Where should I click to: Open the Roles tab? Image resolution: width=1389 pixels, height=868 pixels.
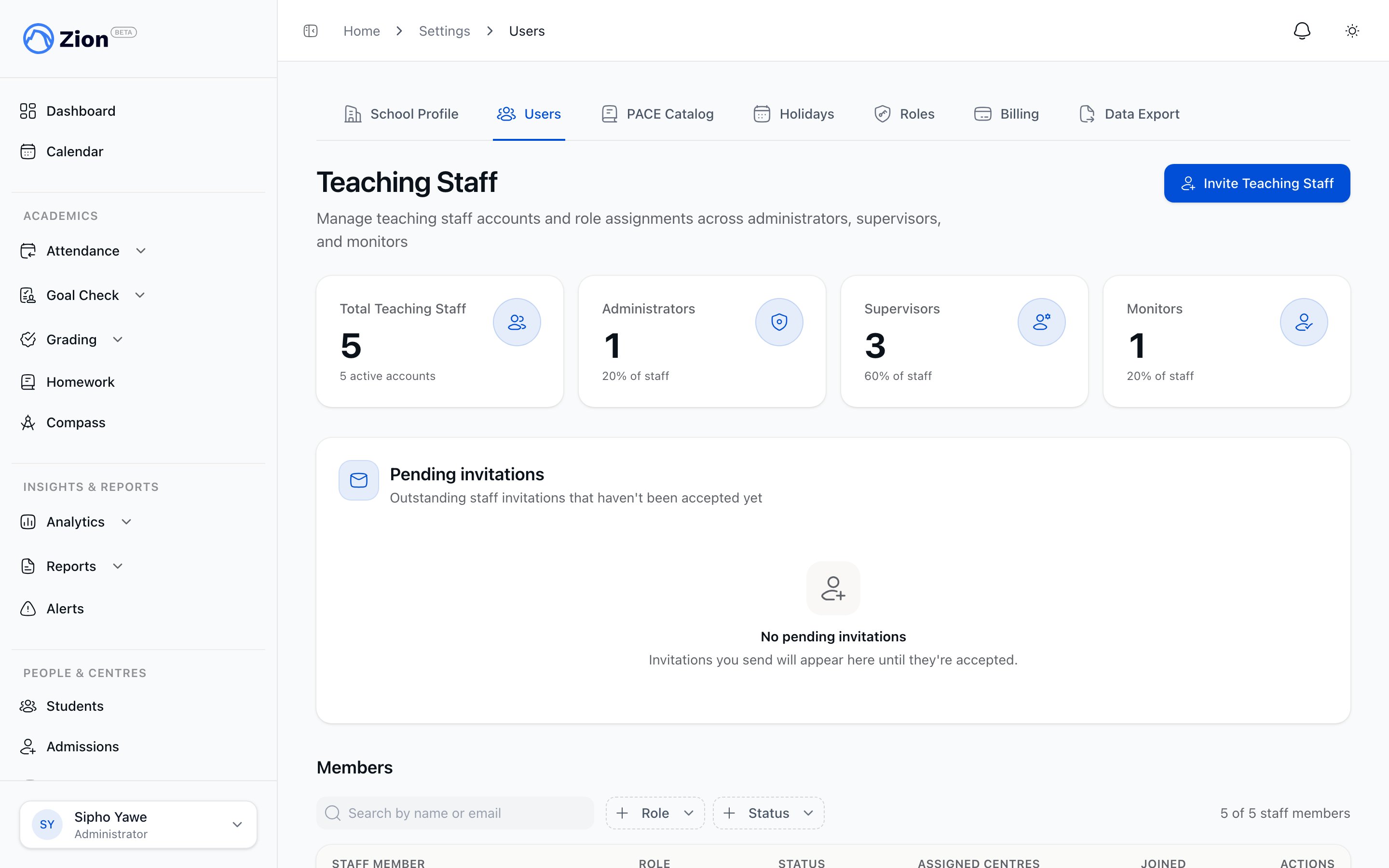904,114
